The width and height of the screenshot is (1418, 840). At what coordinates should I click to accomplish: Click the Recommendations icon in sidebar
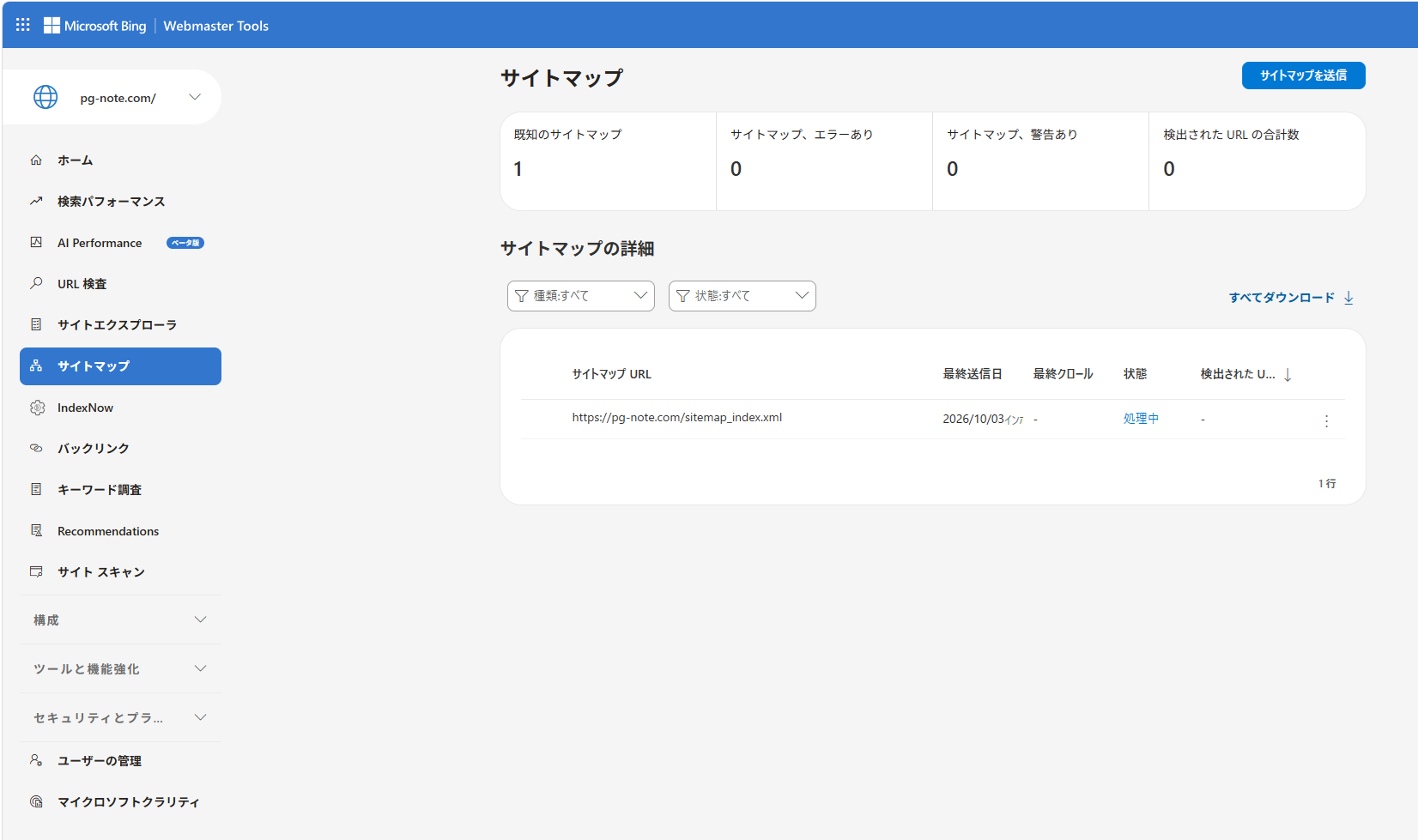pyautogui.click(x=36, y=531)
